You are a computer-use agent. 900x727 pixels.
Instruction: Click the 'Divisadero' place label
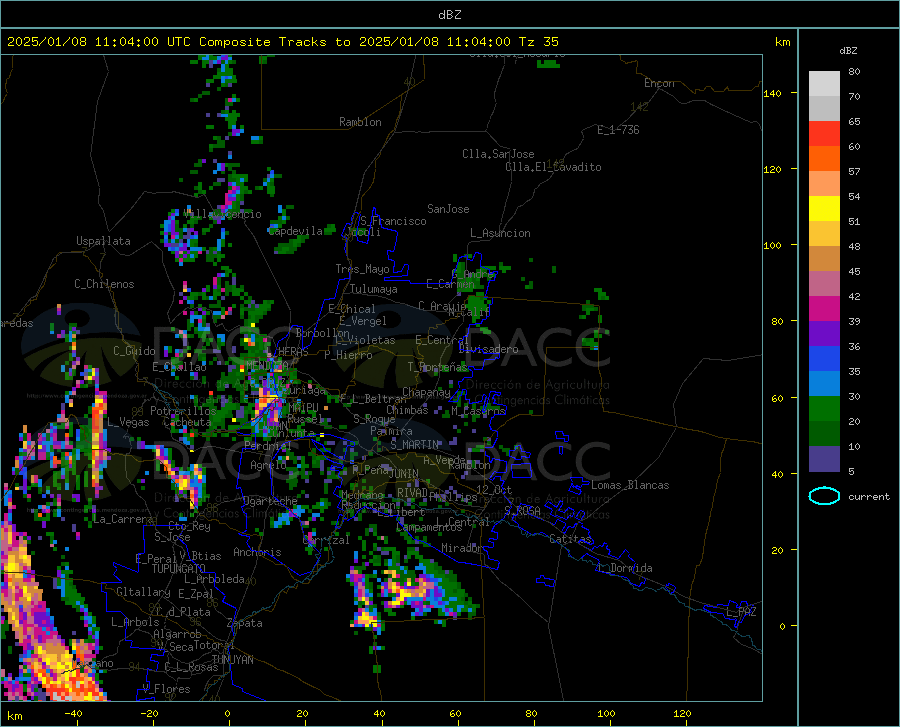(488, 349)
